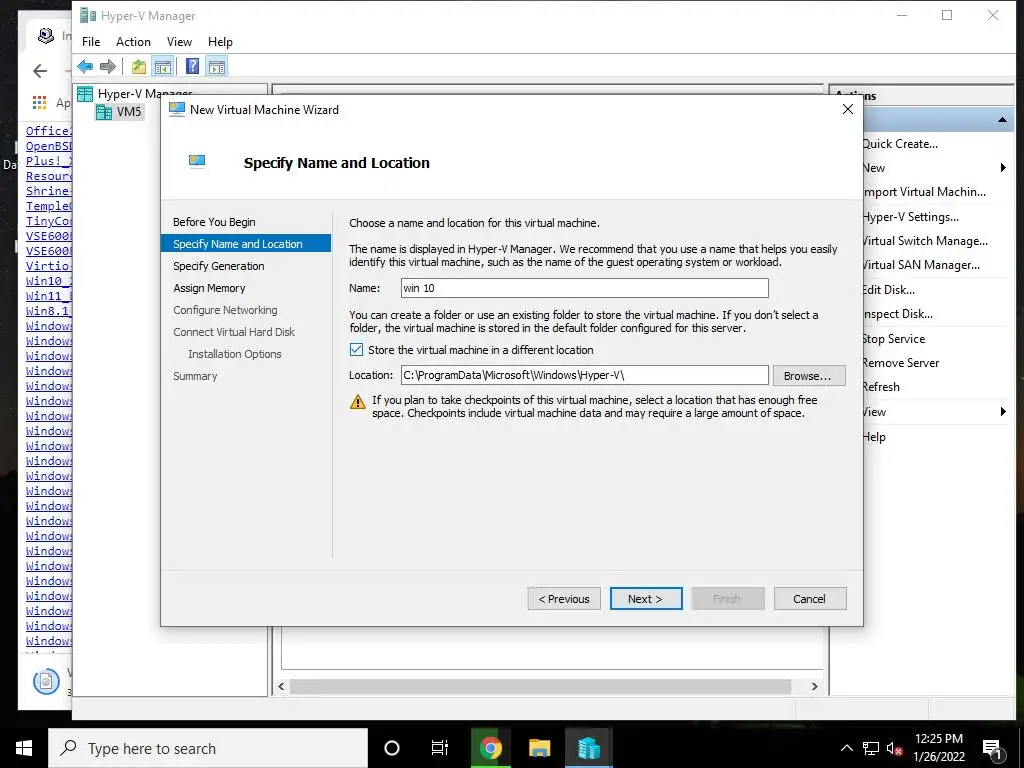Viewport: 1024px width, 768px height.
Task: Click Import Virtual Machine action
Action: (925, 192)
